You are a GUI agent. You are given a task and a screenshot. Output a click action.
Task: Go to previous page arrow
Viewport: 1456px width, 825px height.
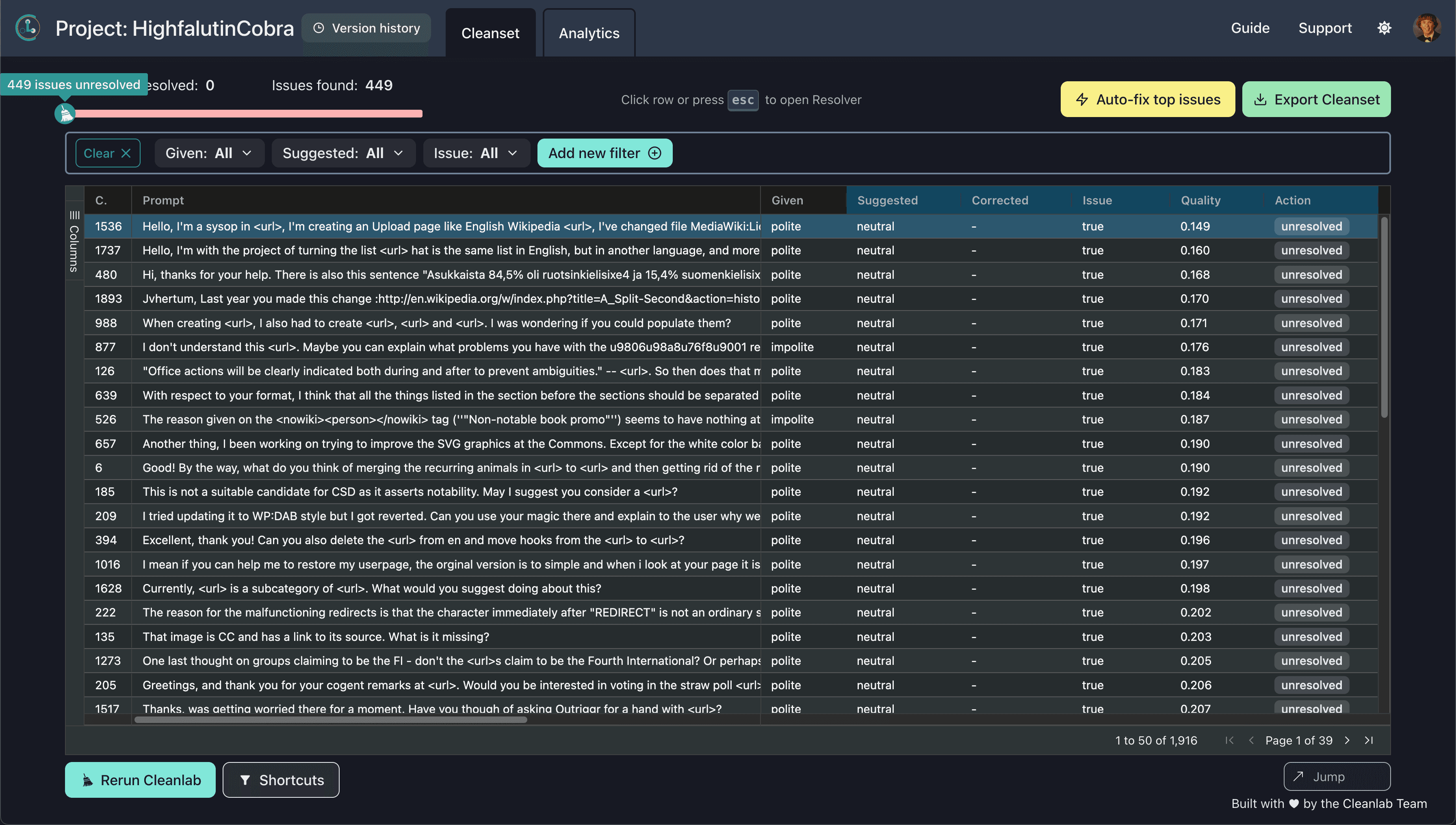(x=1251, y=740)
